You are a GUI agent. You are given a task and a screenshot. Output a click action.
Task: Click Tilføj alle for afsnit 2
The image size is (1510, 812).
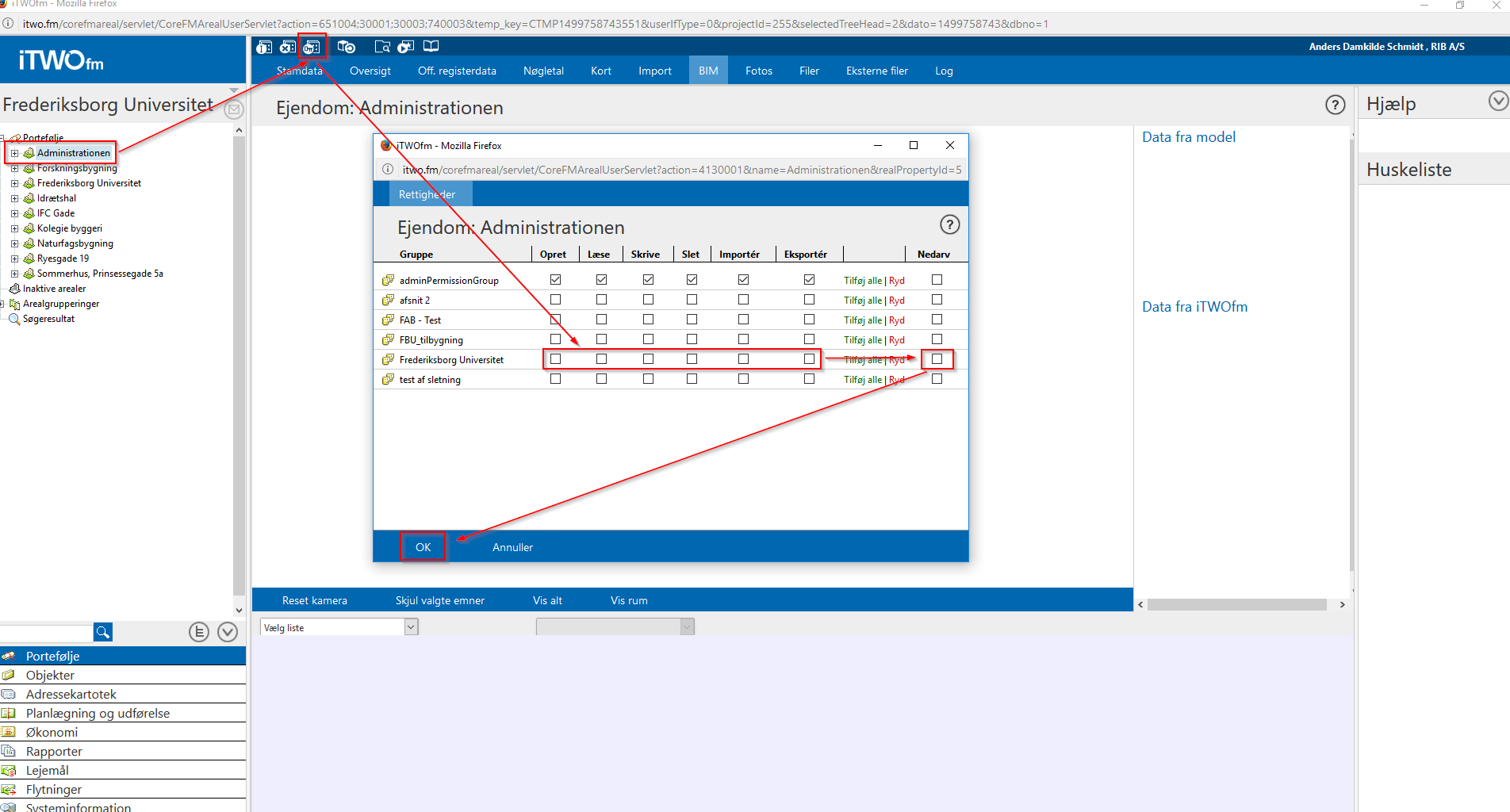(x=862, y=301)
